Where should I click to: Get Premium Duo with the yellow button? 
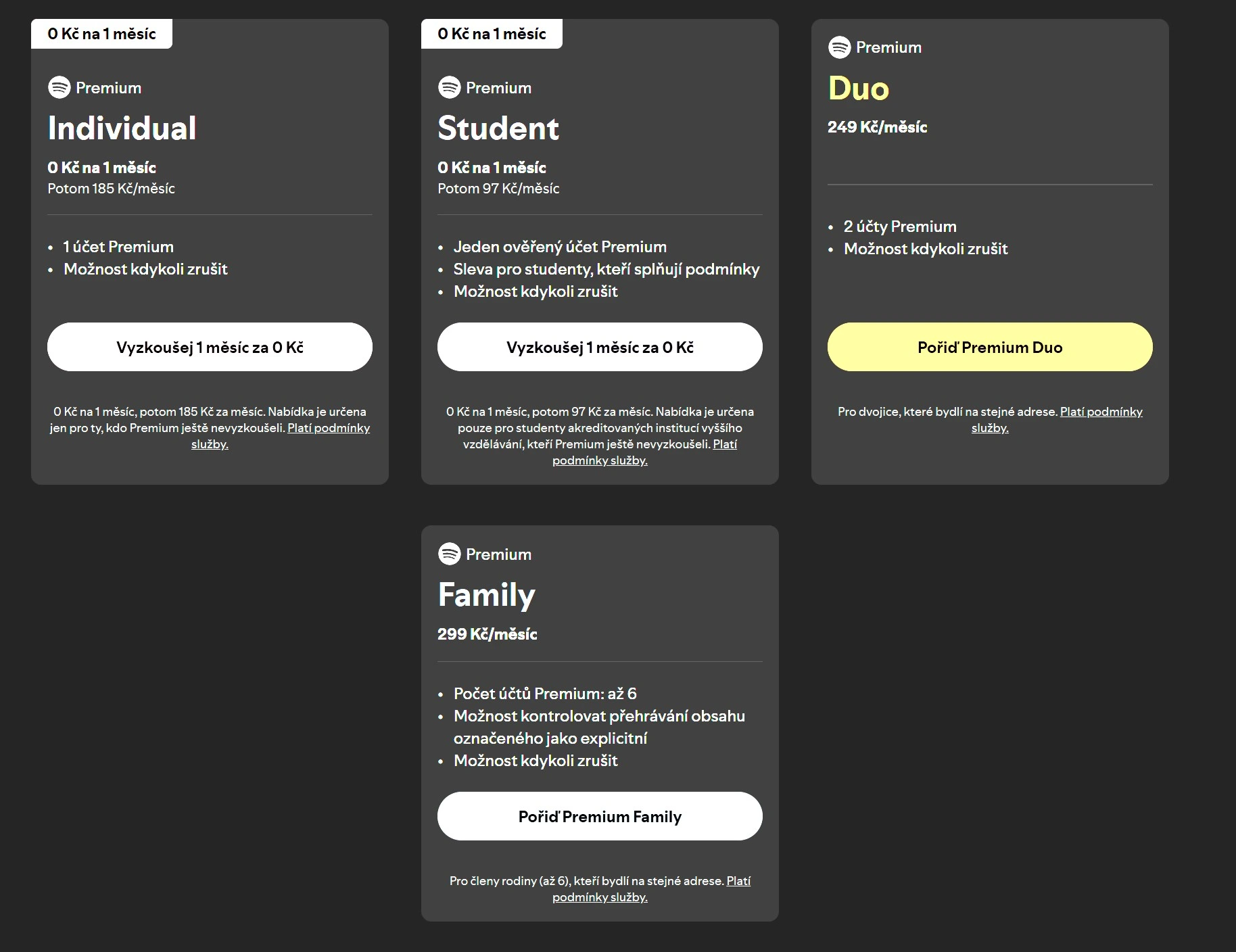coord(990,347)
